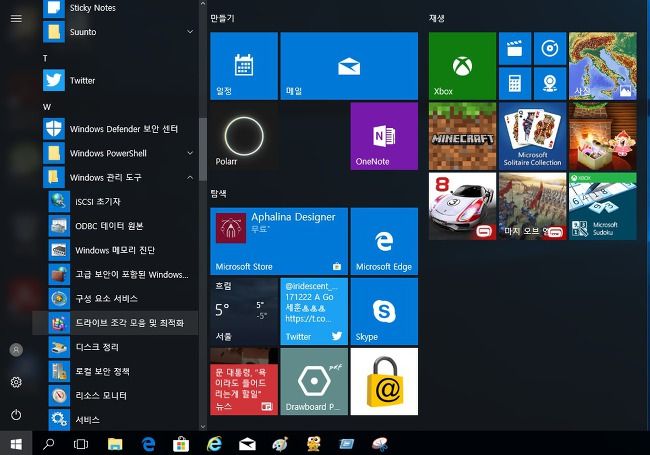Open the Skype tile
The height and width of the screenshot is (455, 650).
click(384, 312)
